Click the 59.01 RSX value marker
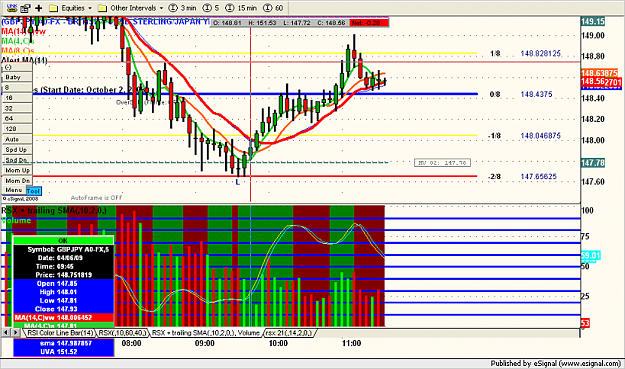The width and height of the screenshot is (625, 369). point(591,255)
